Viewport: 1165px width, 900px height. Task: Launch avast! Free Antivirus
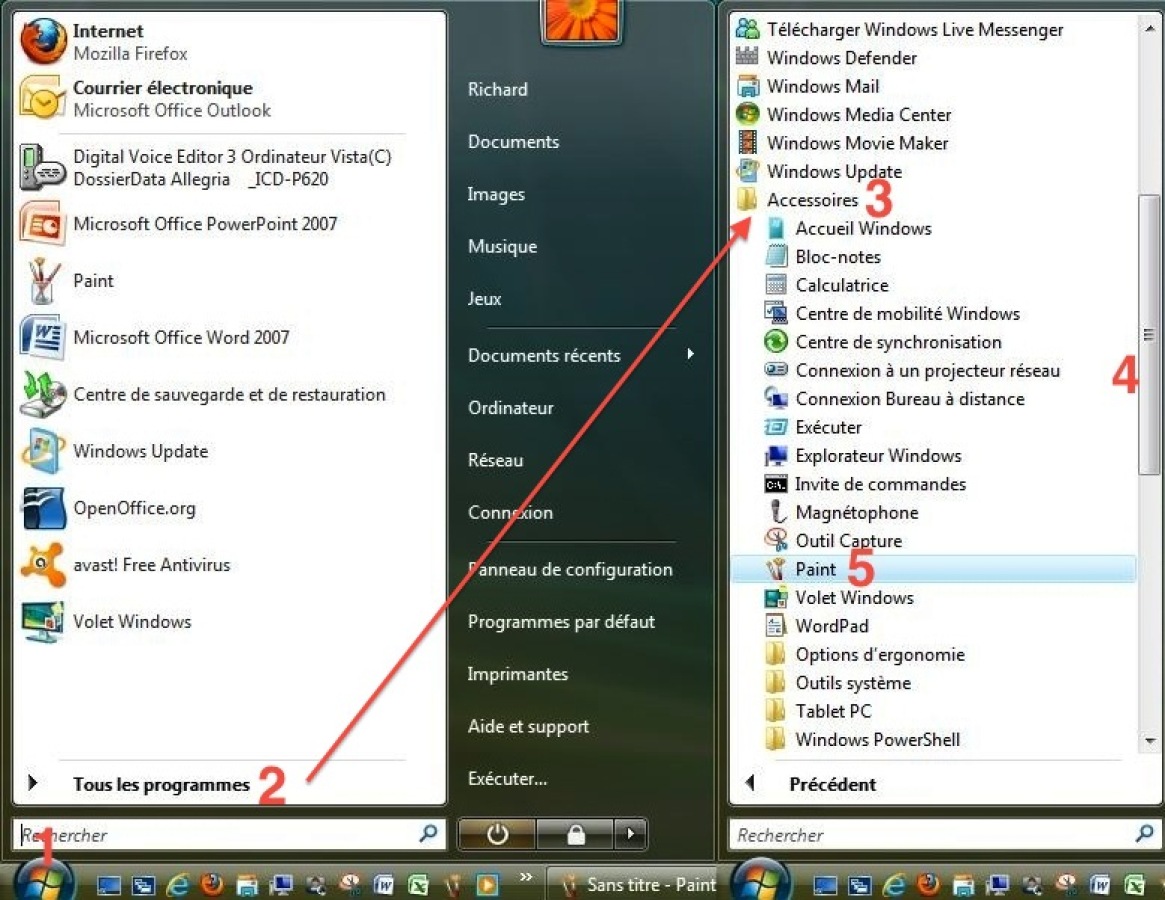pos(151,565)
